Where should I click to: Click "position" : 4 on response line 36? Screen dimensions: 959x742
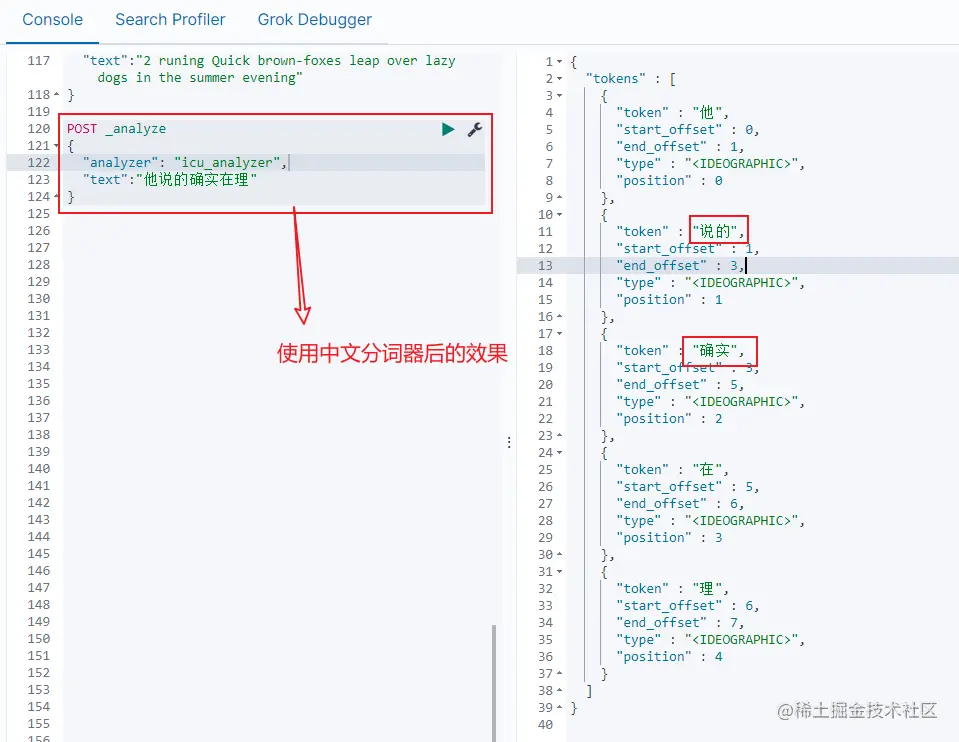(669, 657)
